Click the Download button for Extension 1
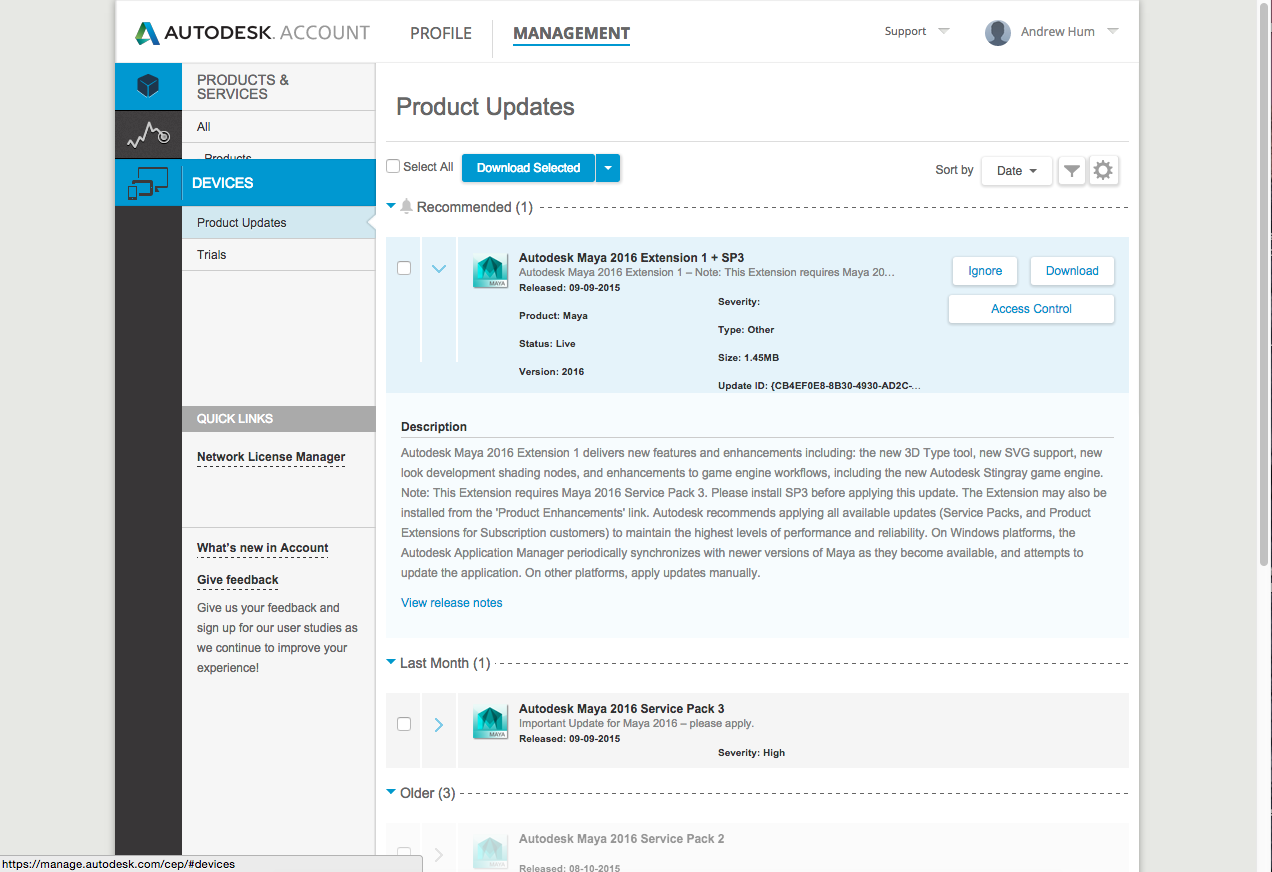The width and height of the screenshot is (1272, 872). [1072, 271]
